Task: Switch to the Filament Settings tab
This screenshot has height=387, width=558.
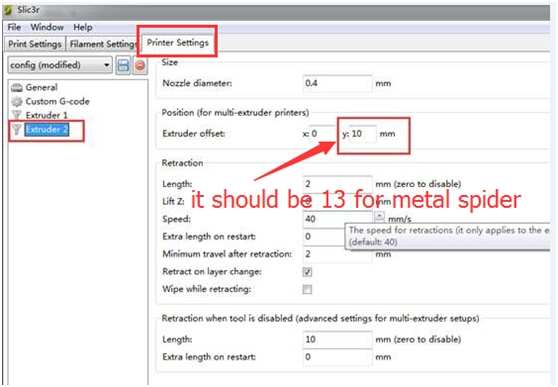Action: click(x=103, y=44)
